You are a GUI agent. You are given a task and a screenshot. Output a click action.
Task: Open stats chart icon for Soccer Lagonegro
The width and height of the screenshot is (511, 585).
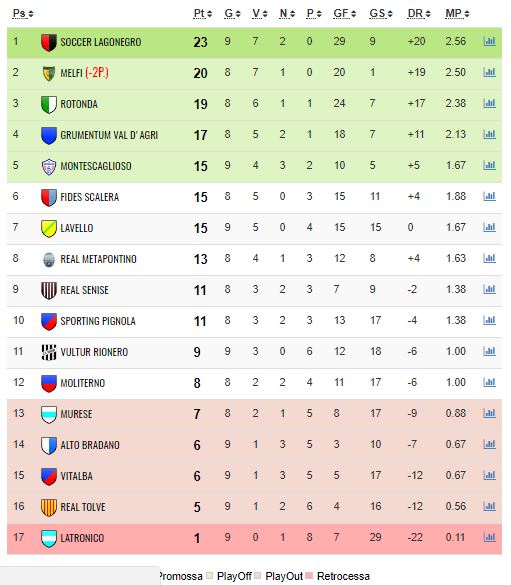(x=489, y=41)
